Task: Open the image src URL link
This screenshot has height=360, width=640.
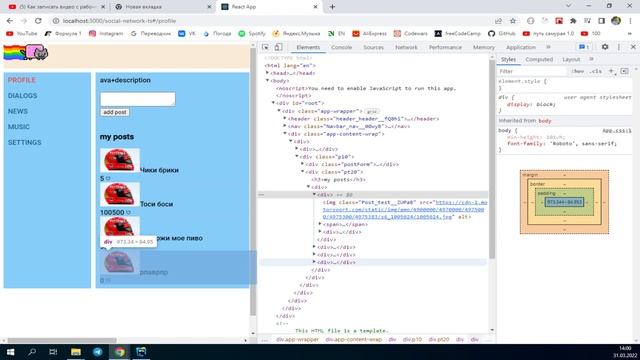Action: coord(404,209)
